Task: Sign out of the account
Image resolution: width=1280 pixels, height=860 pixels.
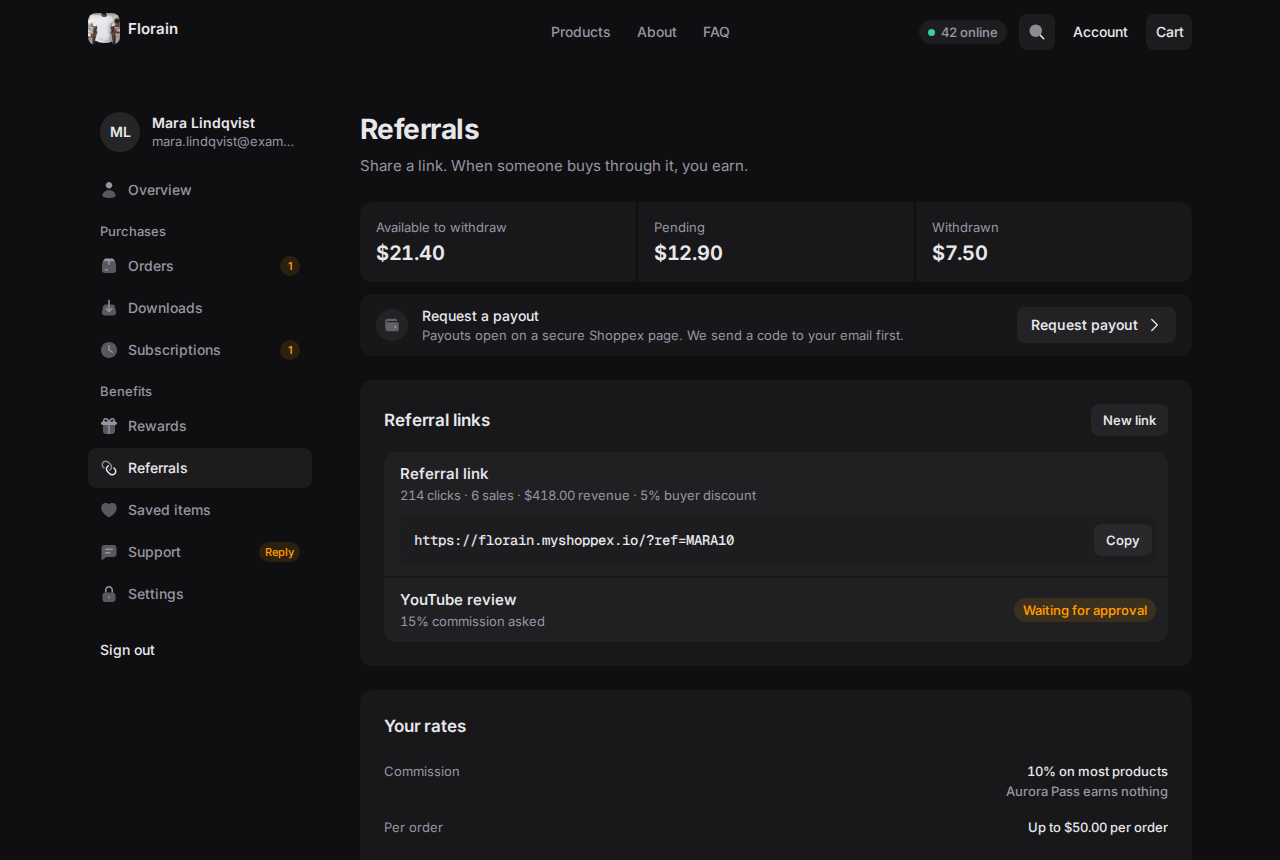Action: [127, 650]
